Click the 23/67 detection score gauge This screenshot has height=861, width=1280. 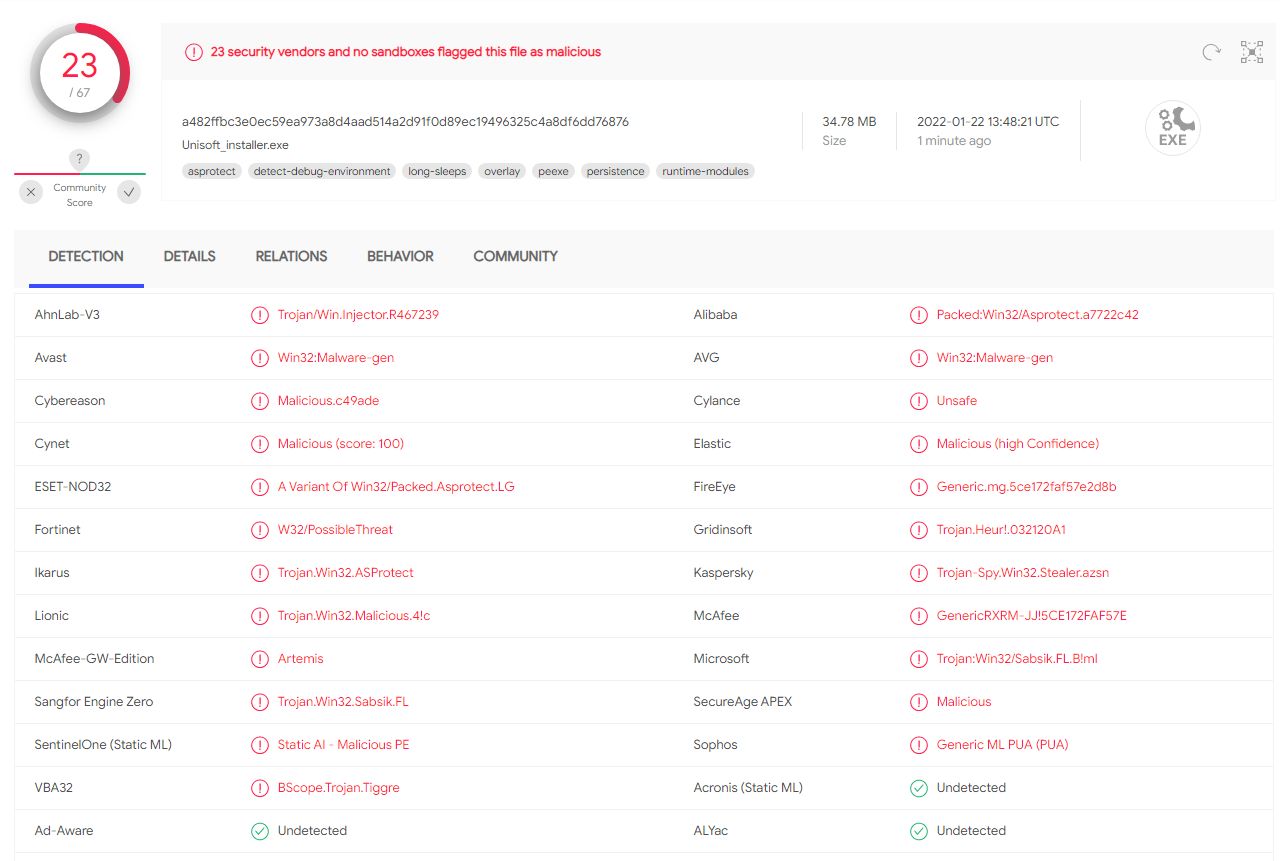click(80, 73)
